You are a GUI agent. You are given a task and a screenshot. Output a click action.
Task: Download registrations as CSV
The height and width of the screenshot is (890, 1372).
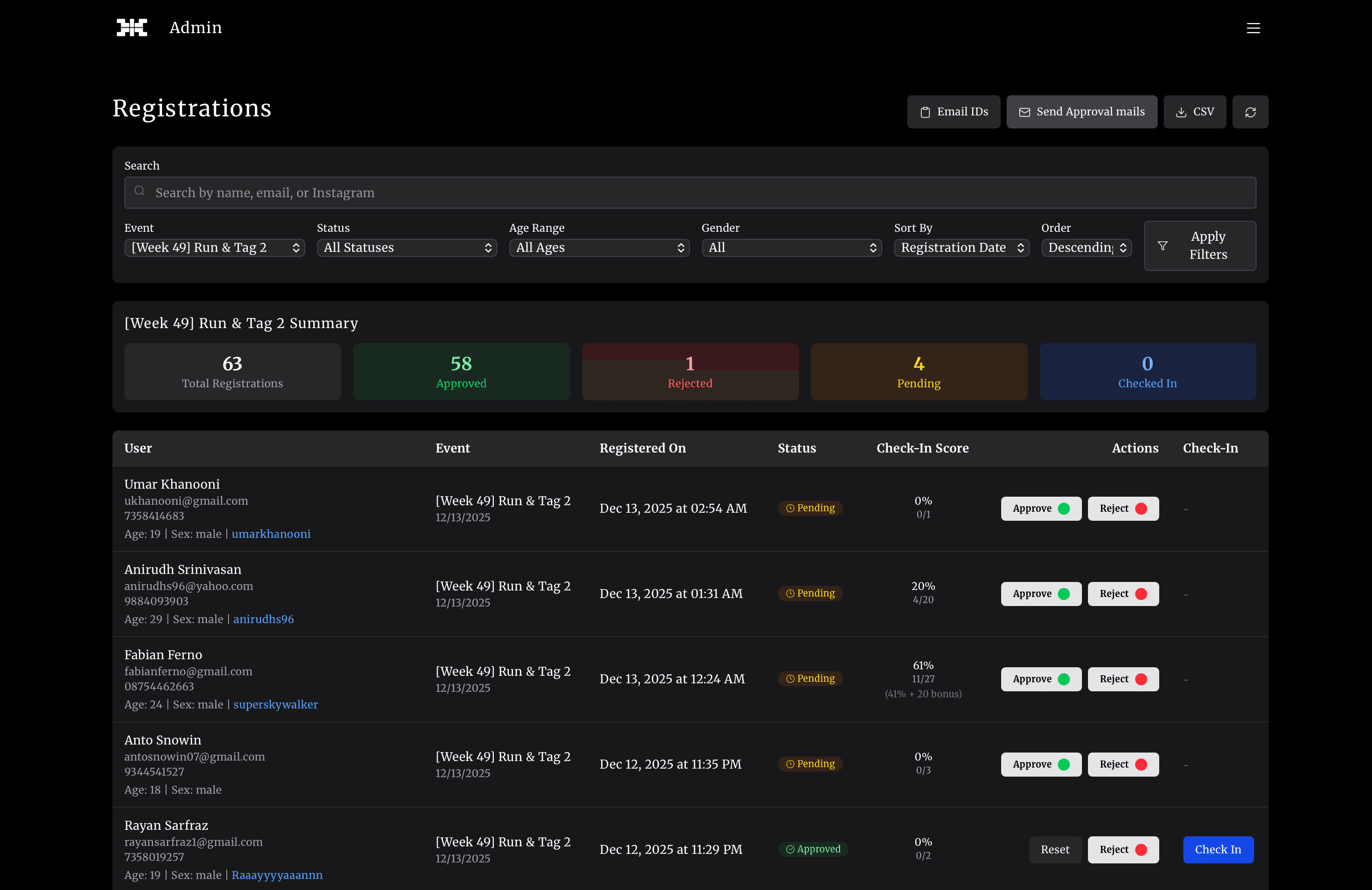1194,112
